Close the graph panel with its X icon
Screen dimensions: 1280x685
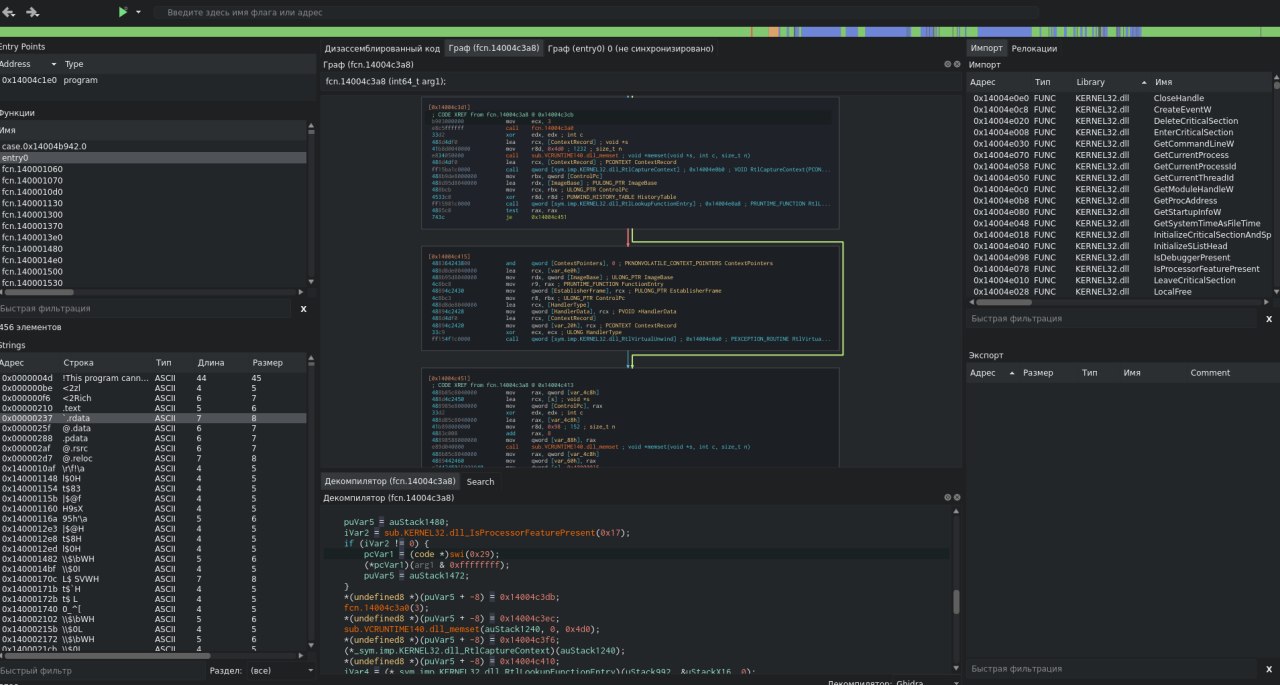tap(956, 64)
